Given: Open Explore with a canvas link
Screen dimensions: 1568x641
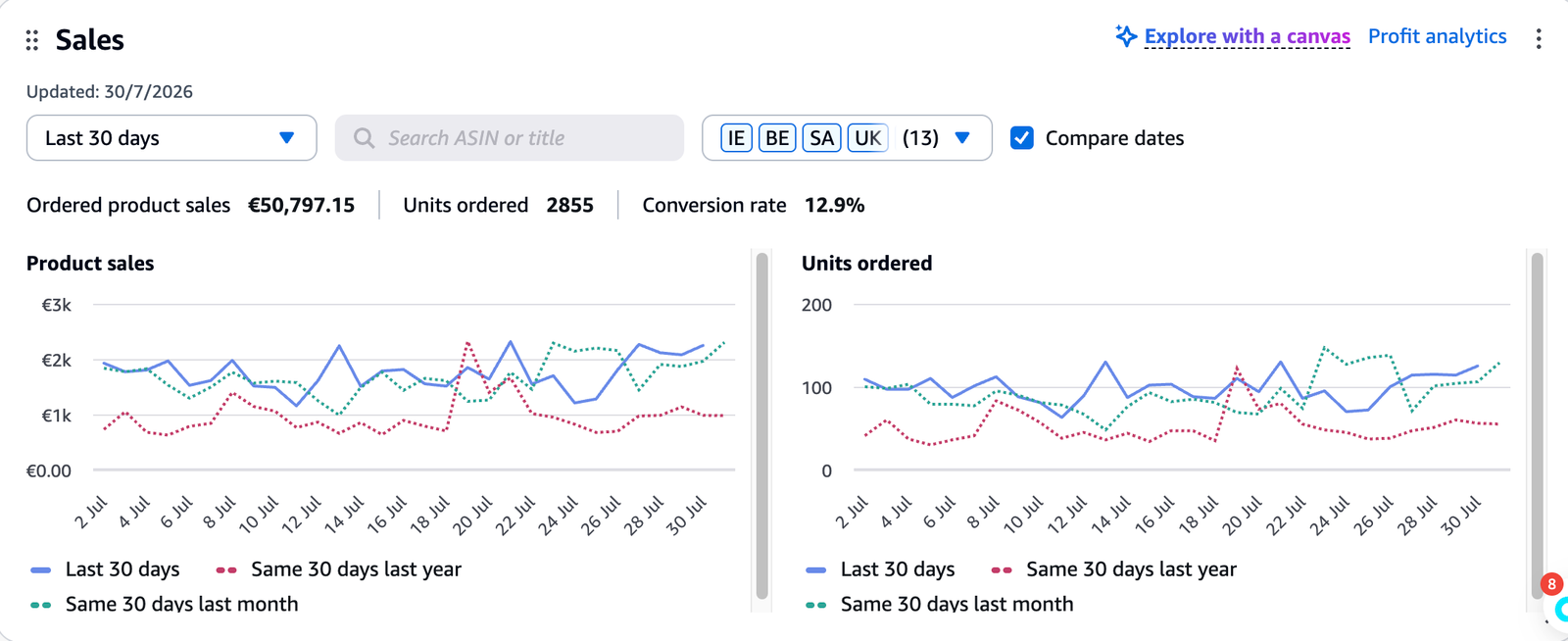Looking at the screenshot, I should point(1247,36).
